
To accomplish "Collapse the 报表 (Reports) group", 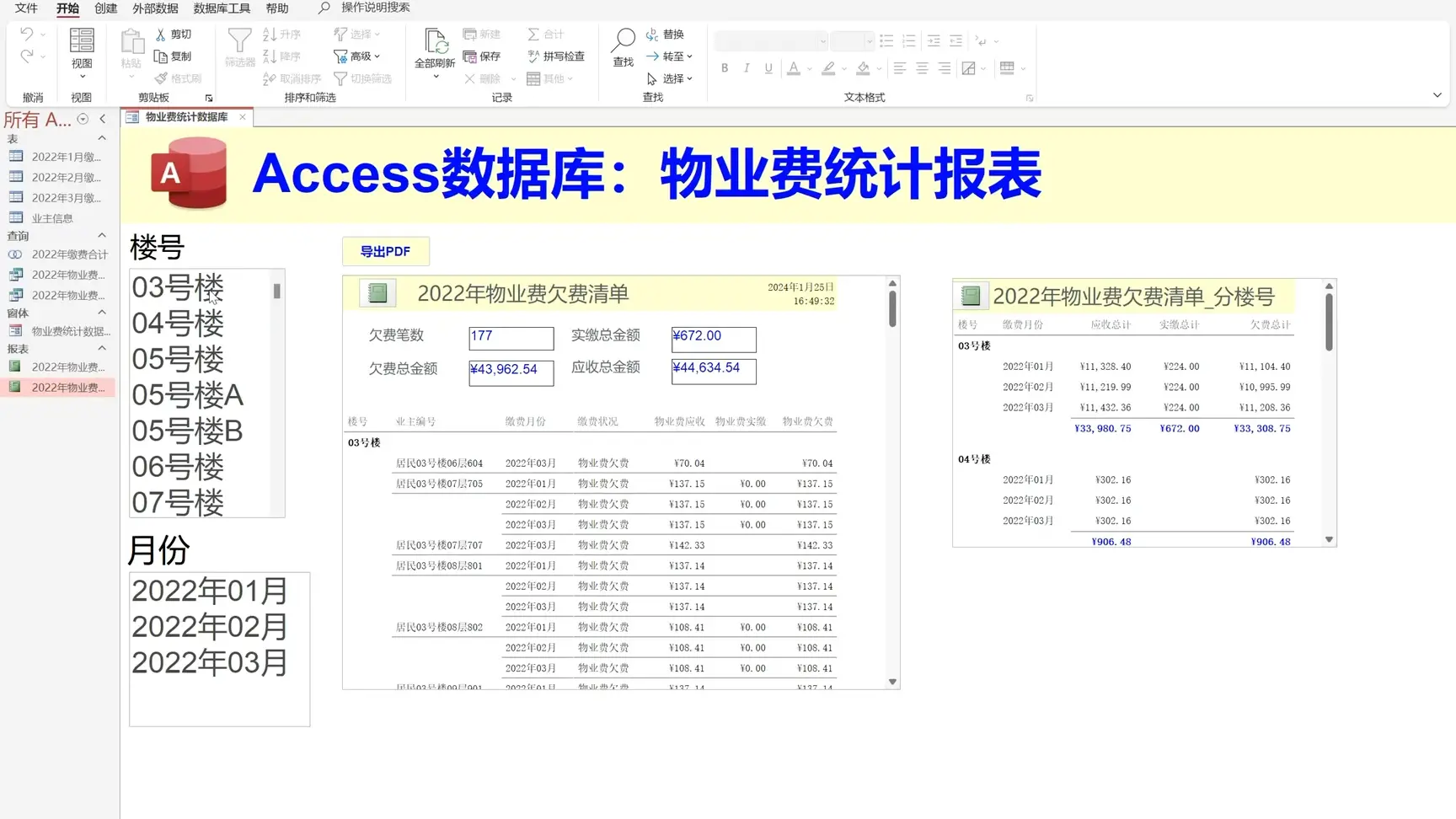I will [x=102, y=348].
